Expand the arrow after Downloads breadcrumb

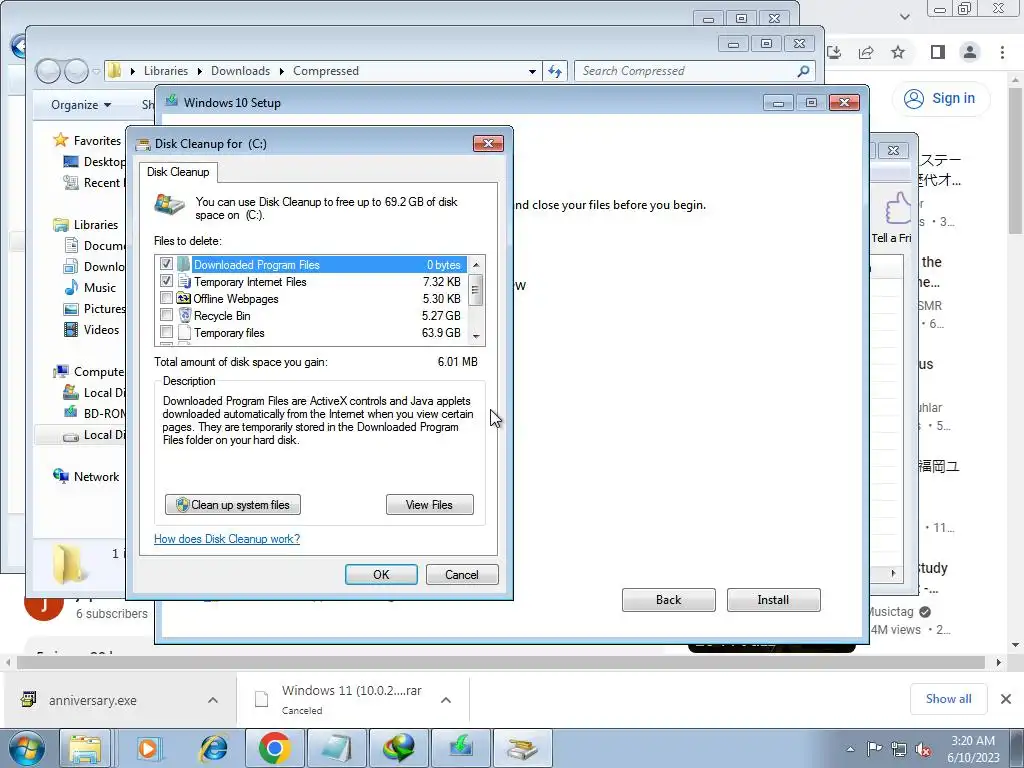tap(281, 71)
